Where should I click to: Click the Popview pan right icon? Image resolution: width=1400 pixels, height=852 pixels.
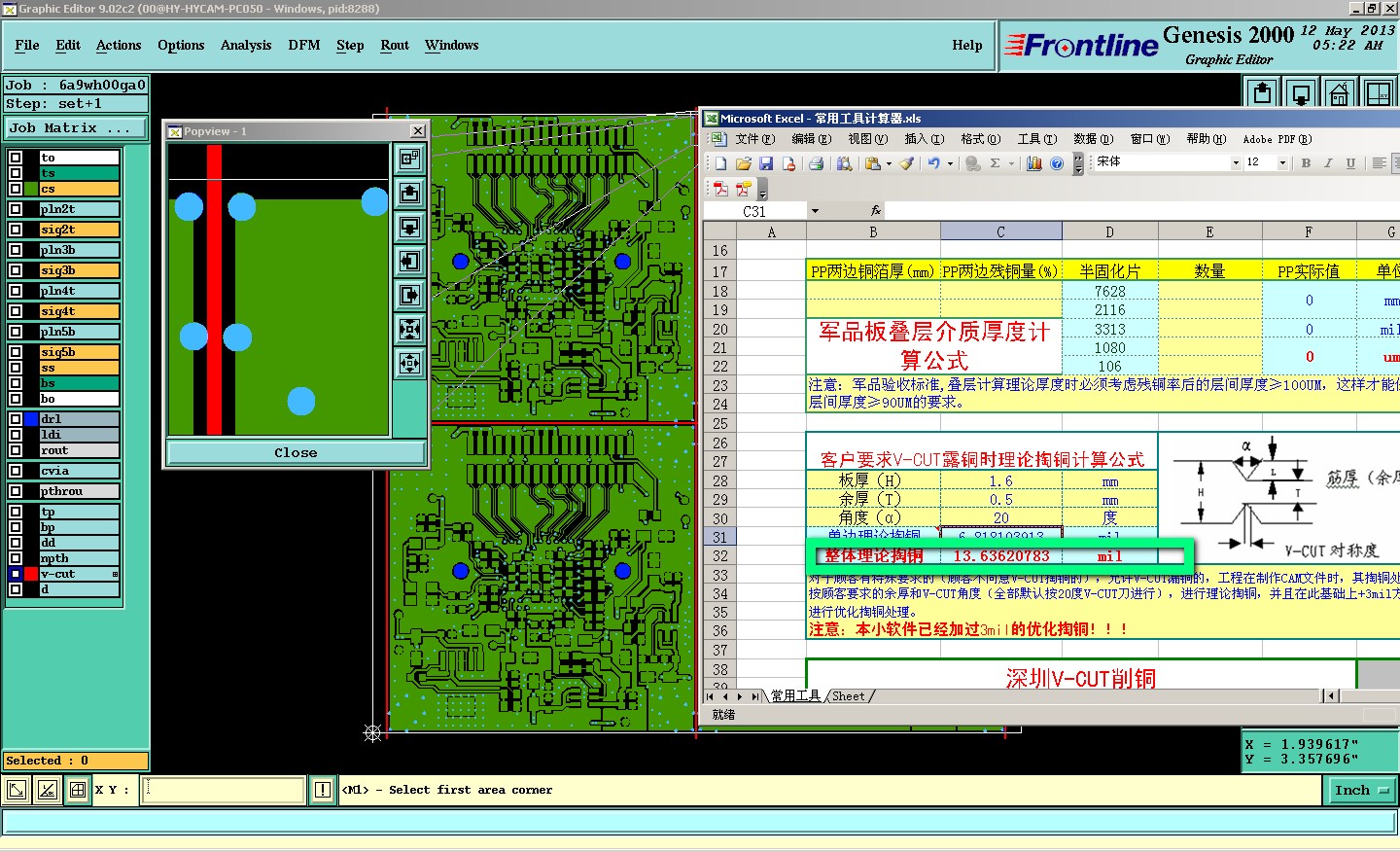409,295
